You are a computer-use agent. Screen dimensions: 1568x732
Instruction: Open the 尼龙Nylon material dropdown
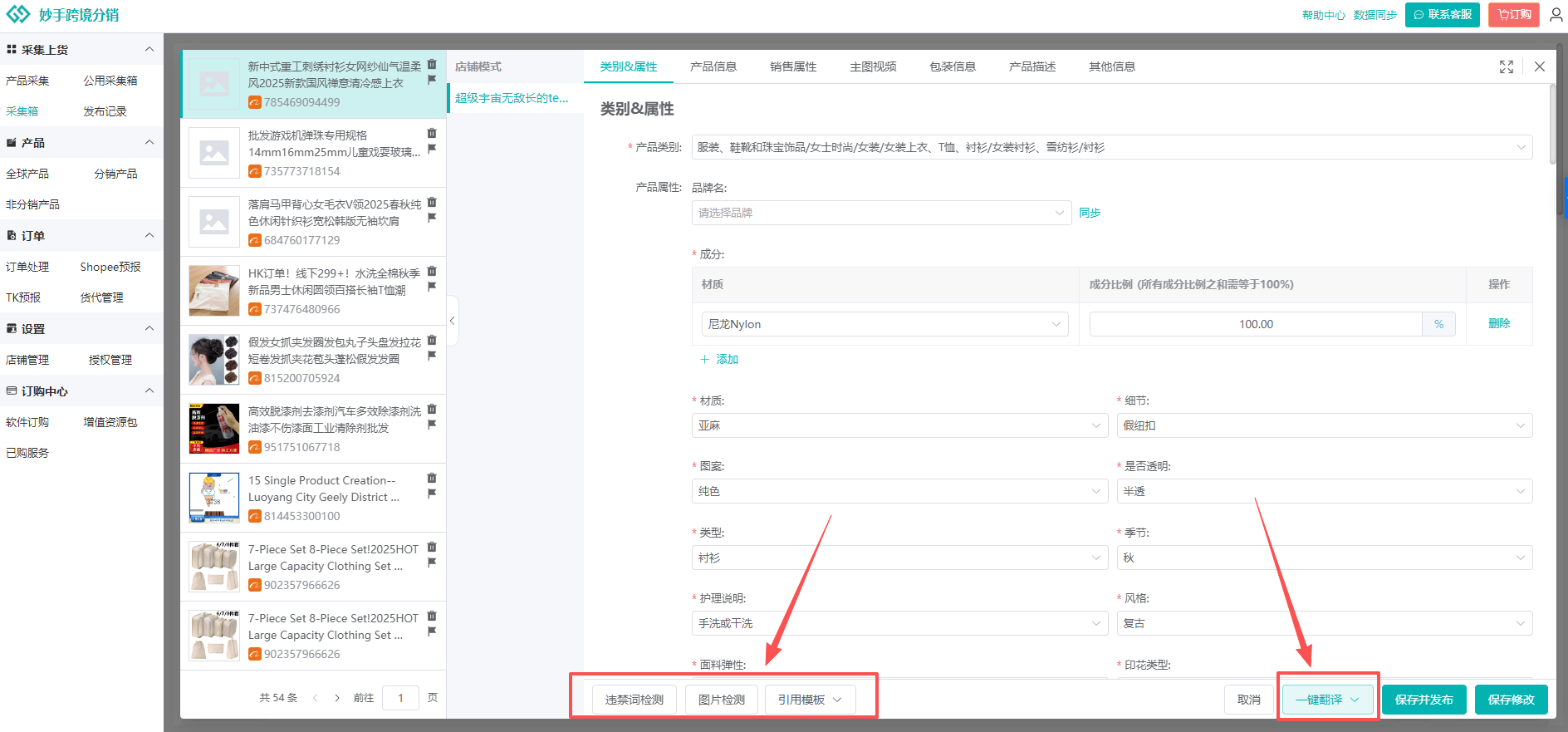(884, 324)
